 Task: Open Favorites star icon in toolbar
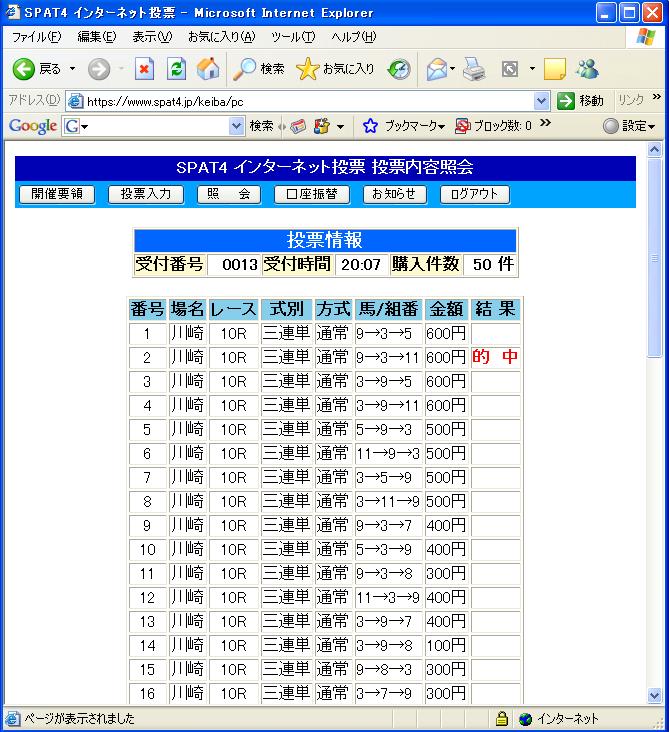tap(307, 69)
